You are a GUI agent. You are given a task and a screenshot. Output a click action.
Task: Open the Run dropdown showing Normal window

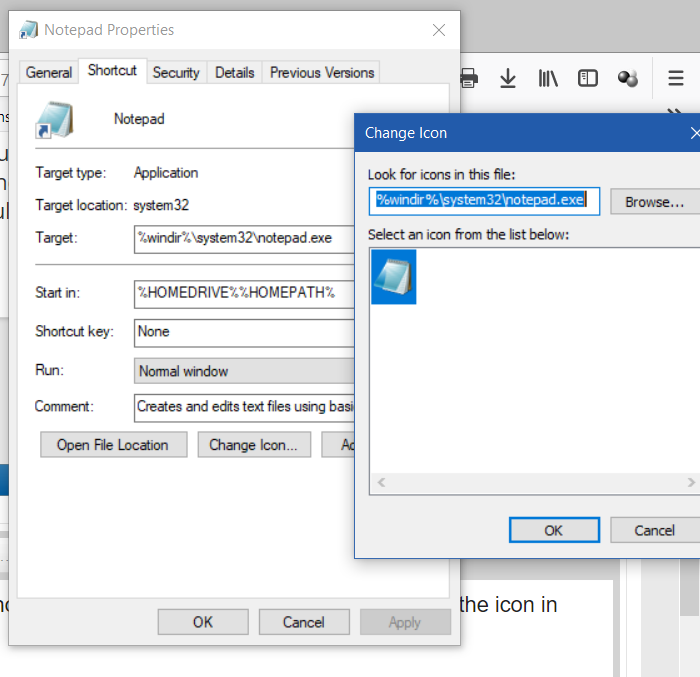coord(244,371)
